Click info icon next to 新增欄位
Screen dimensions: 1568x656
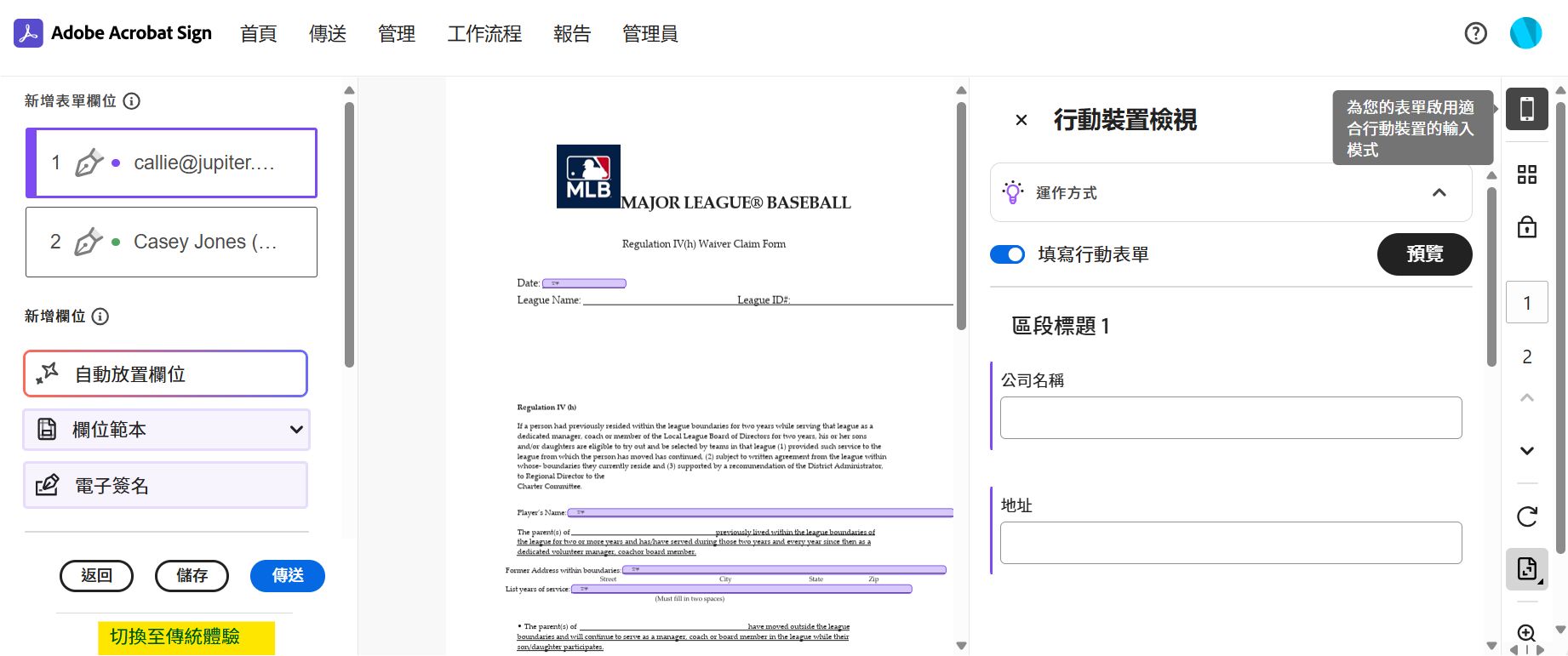(x=100, y=317)
